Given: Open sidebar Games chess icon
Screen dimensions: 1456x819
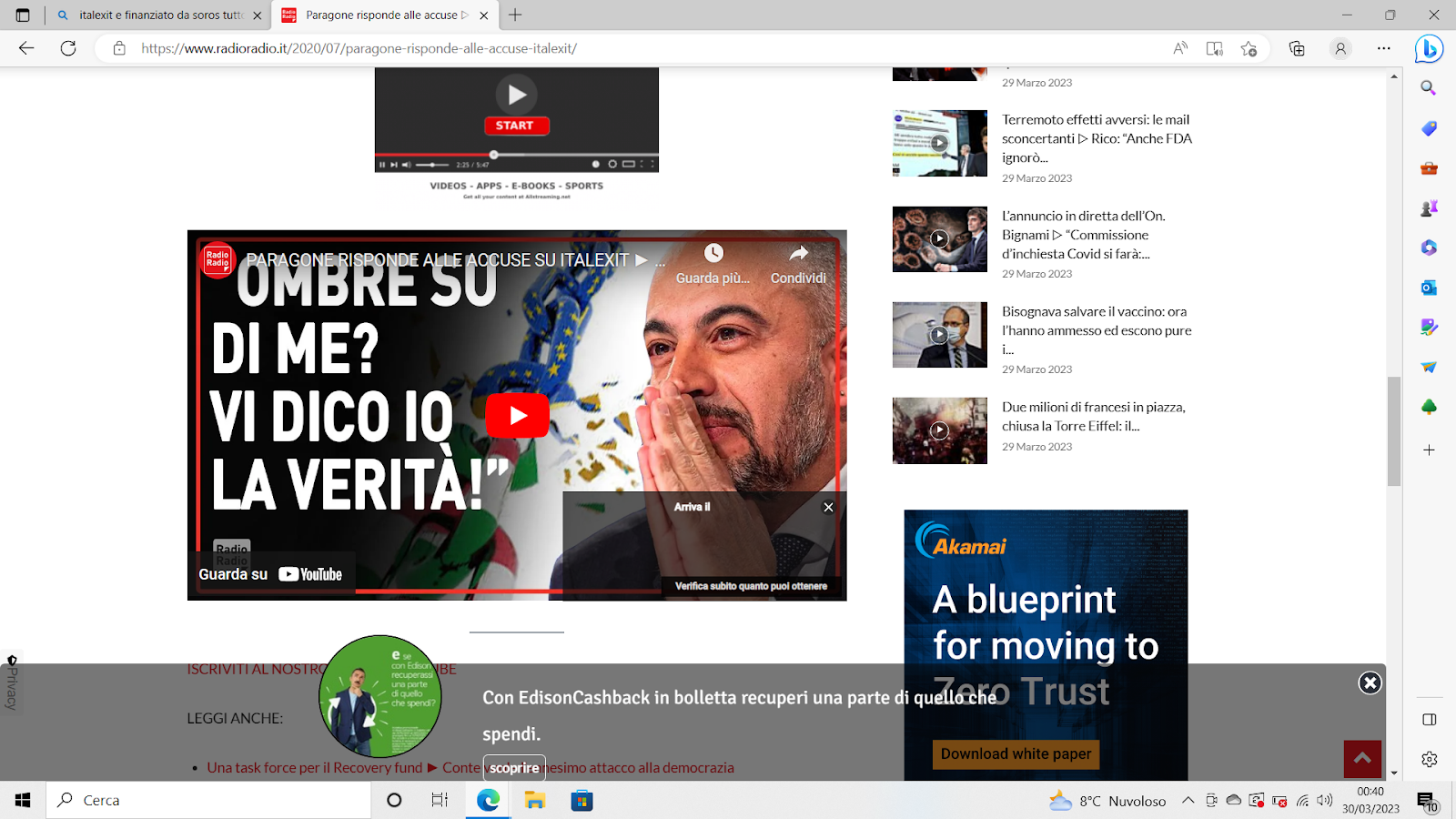Looking at the screenshot, I should (x=1429, y=208).
